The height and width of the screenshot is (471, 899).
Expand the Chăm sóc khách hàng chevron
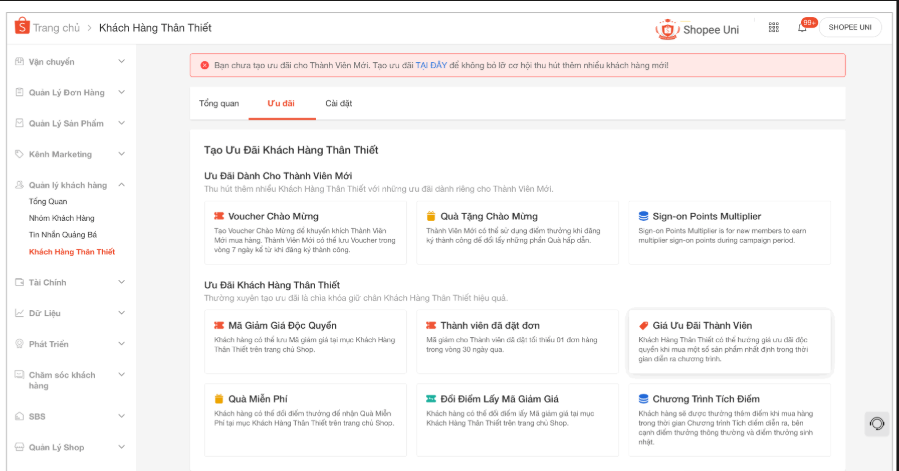point(122,375)
